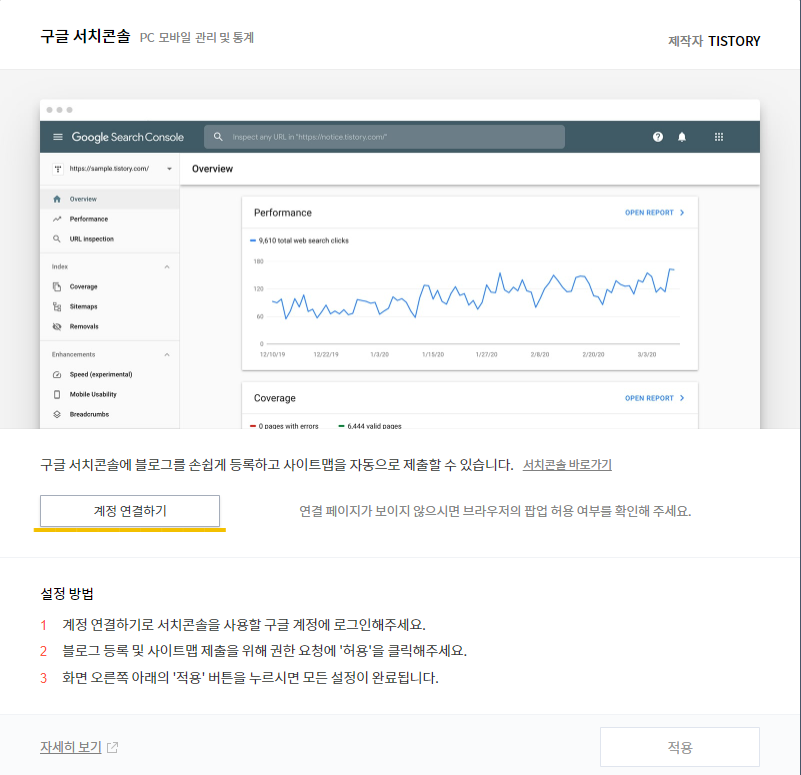The width and height of the screenshot is (801, 775).
Task: Collapse the Index section chevron
Action: tap(167, 267)
